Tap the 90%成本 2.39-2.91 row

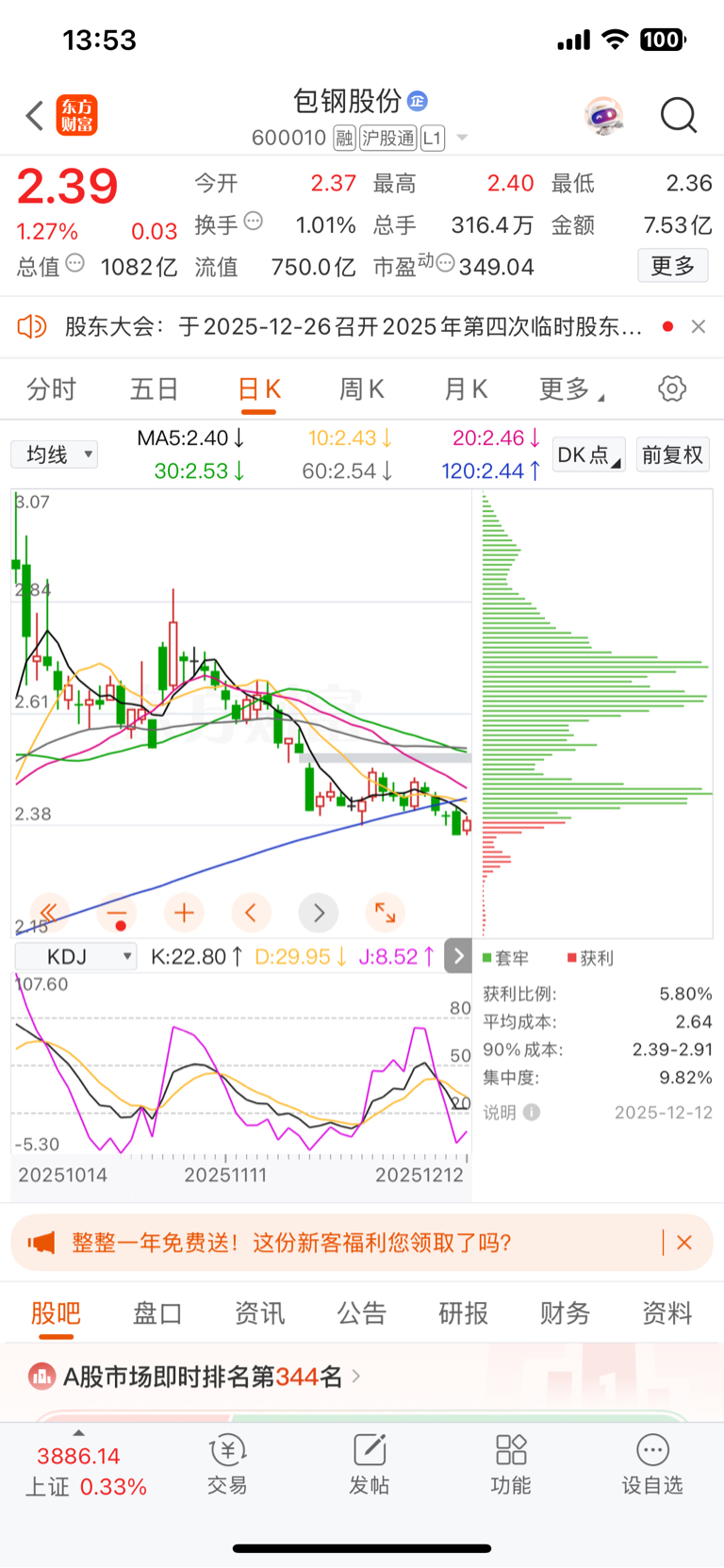coord(598,1049)
